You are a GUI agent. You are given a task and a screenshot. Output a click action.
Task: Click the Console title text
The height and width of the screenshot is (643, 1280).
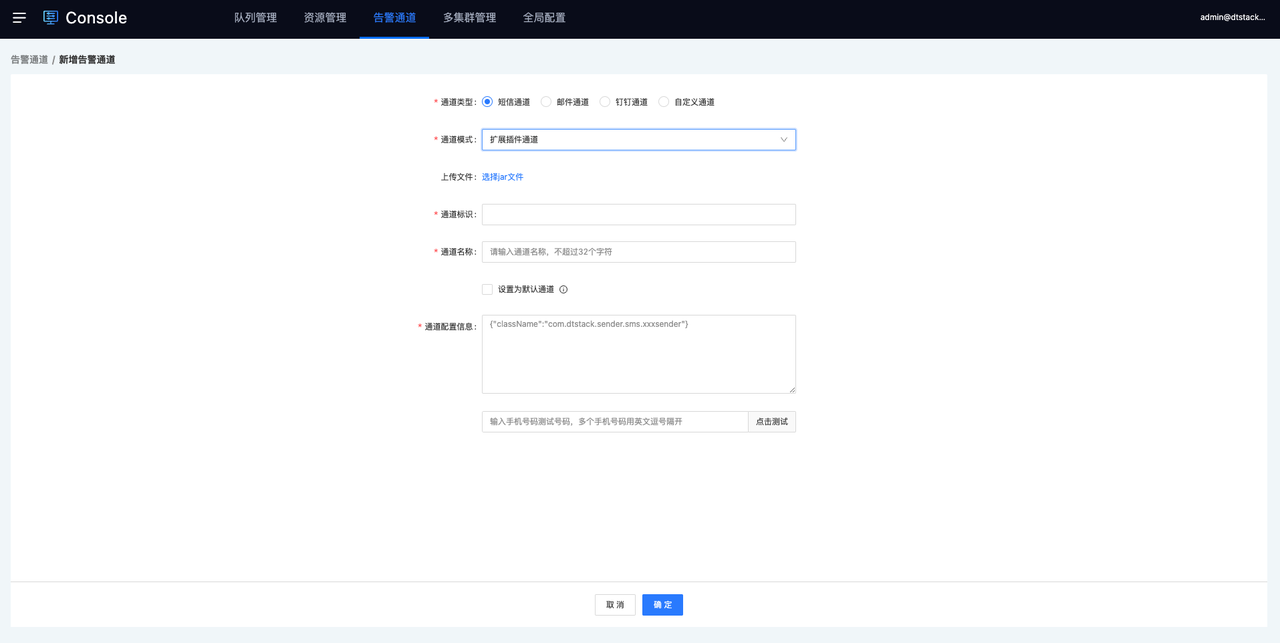tap(96, 18)
